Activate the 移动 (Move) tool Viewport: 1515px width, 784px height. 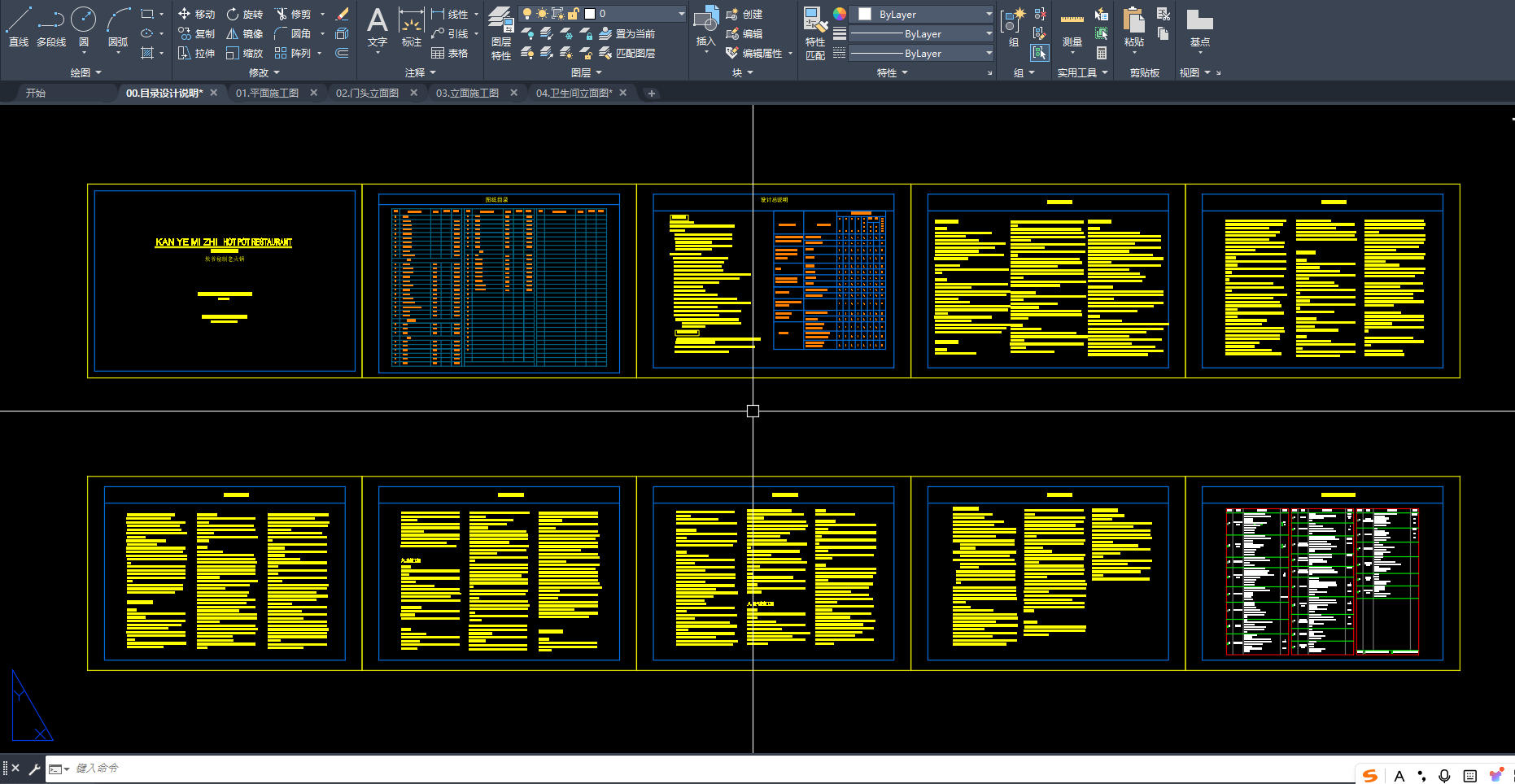(196, 14)
